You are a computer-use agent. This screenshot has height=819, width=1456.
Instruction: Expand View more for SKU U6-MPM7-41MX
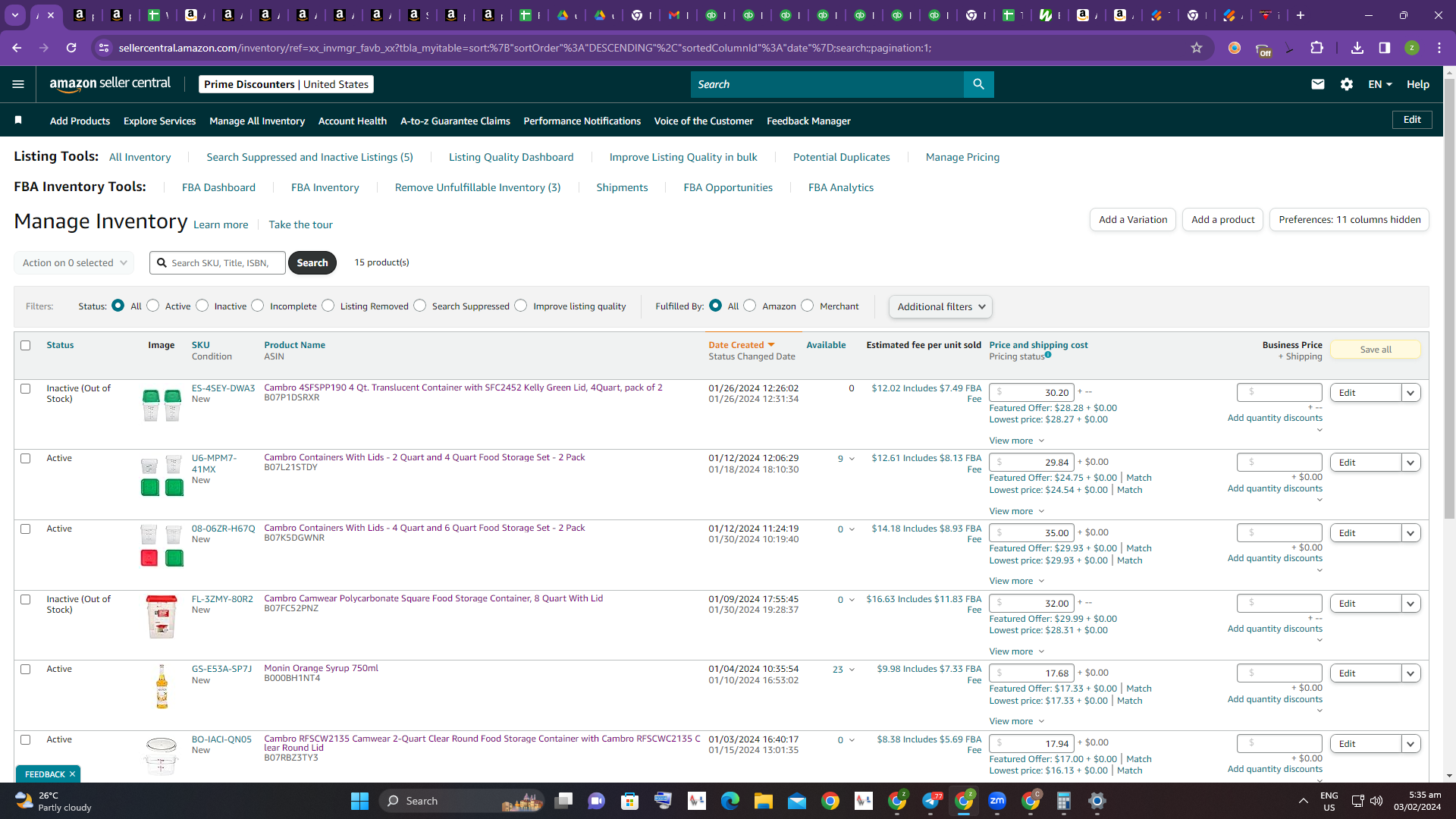pyautogui.click(x=1016, y=511)
